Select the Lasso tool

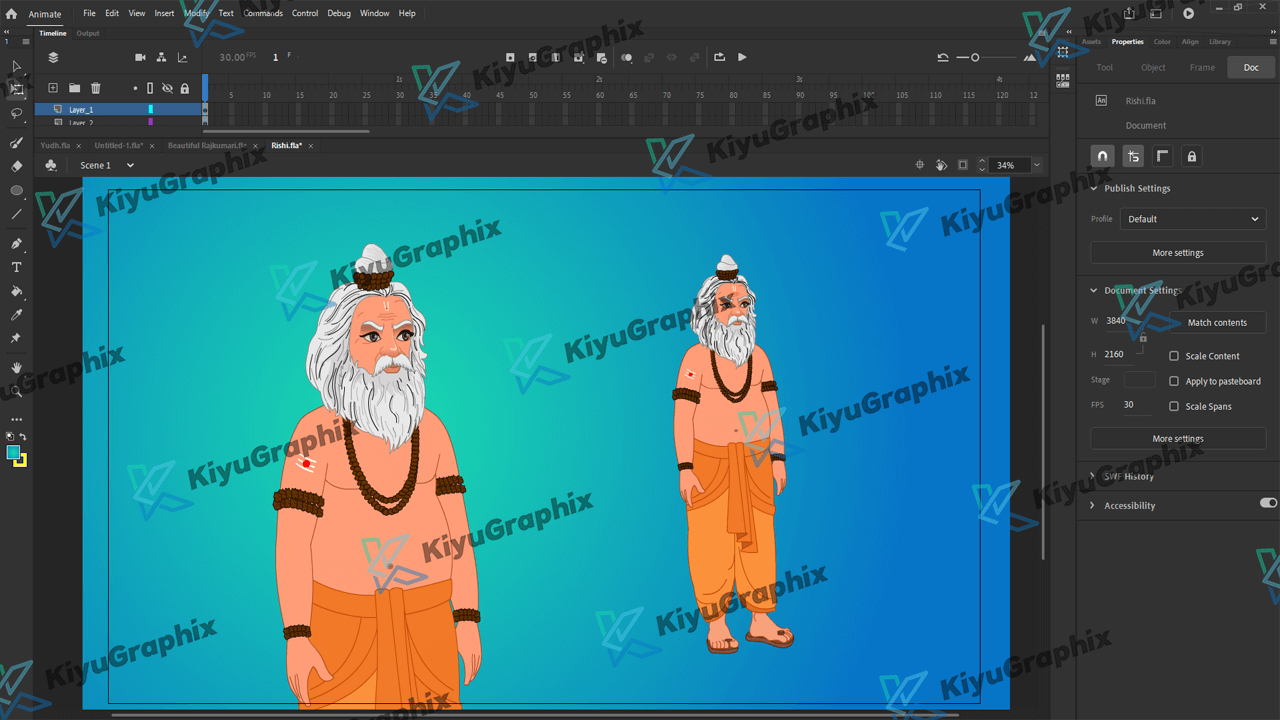point(16,113)
